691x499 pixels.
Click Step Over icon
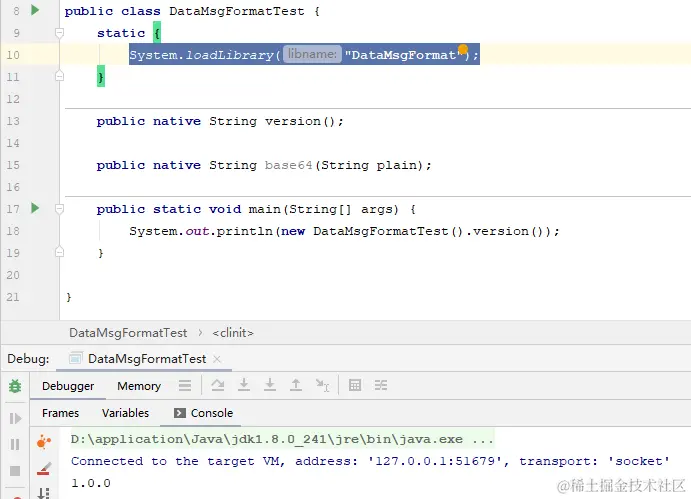coord(217,386)
